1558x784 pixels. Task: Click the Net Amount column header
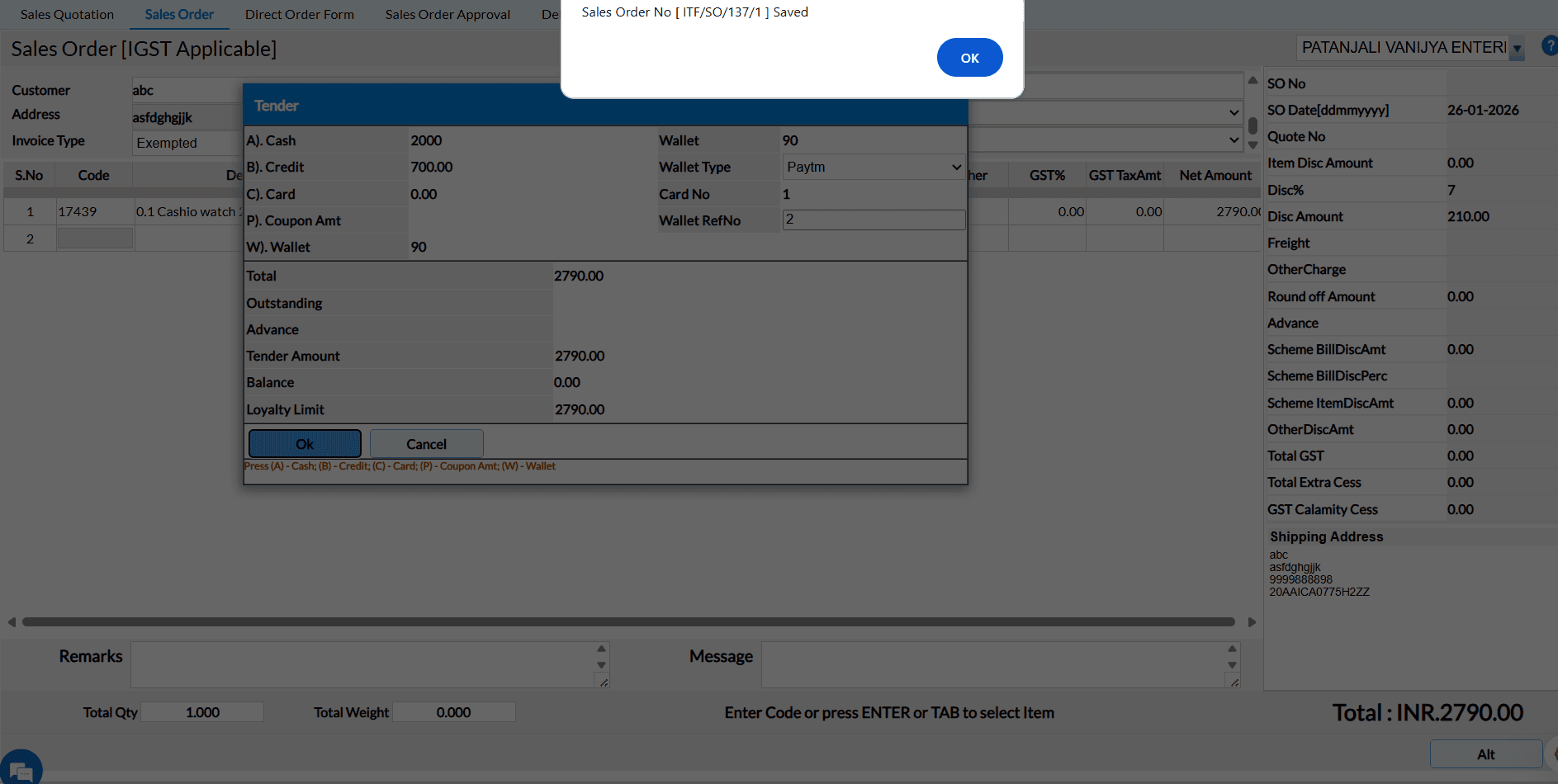click(1215, 175)
